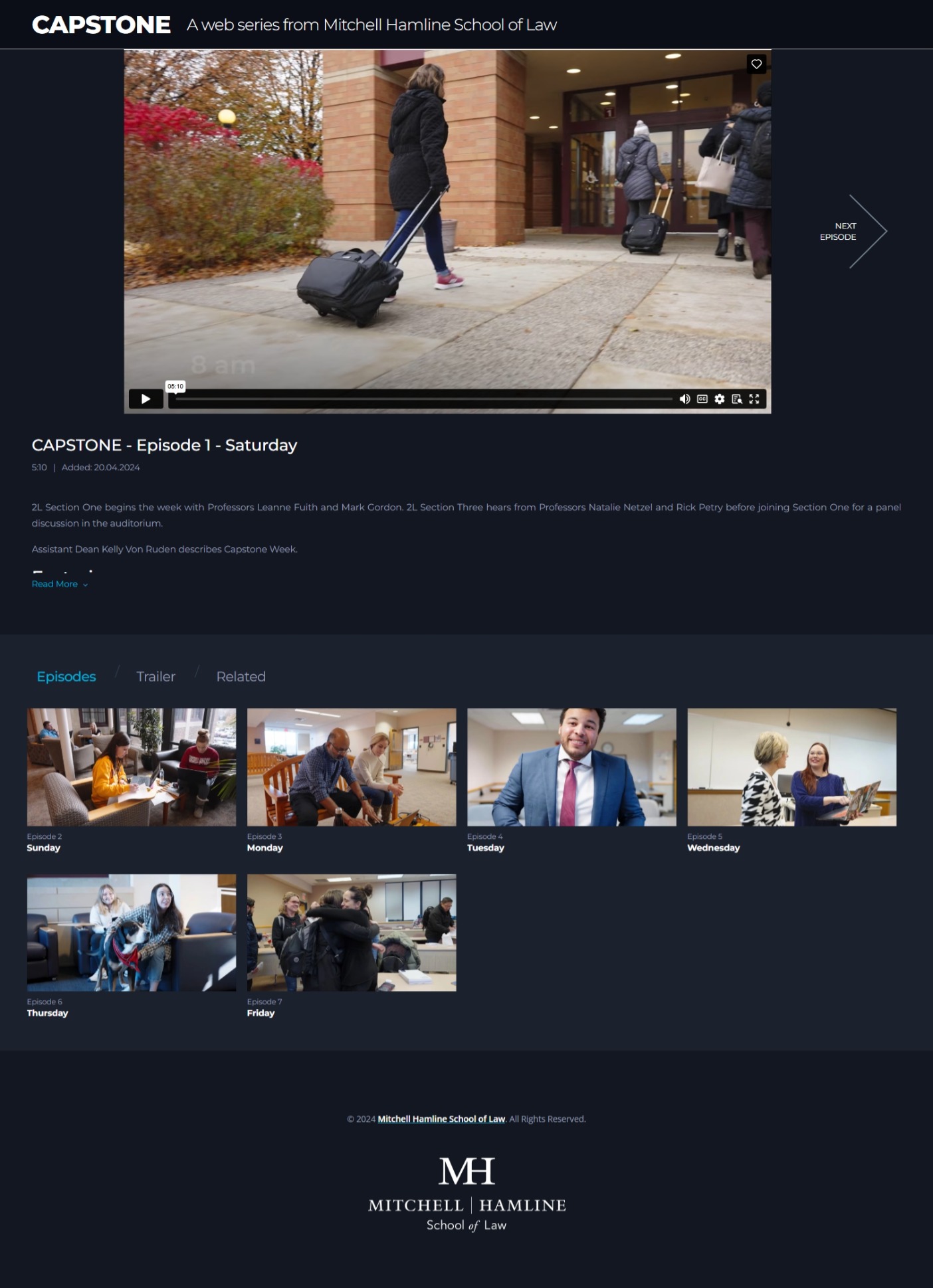The image size is (933, 1288).
Task: Open the transcript search icon
Action: pyautogui.click(x=737, y=399)
